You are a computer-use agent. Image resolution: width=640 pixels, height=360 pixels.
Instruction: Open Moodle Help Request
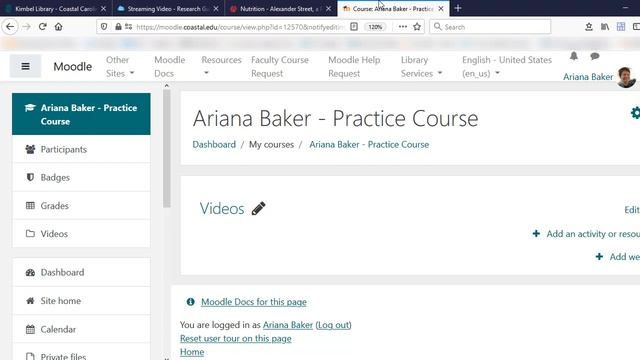[x=354, y=66]
